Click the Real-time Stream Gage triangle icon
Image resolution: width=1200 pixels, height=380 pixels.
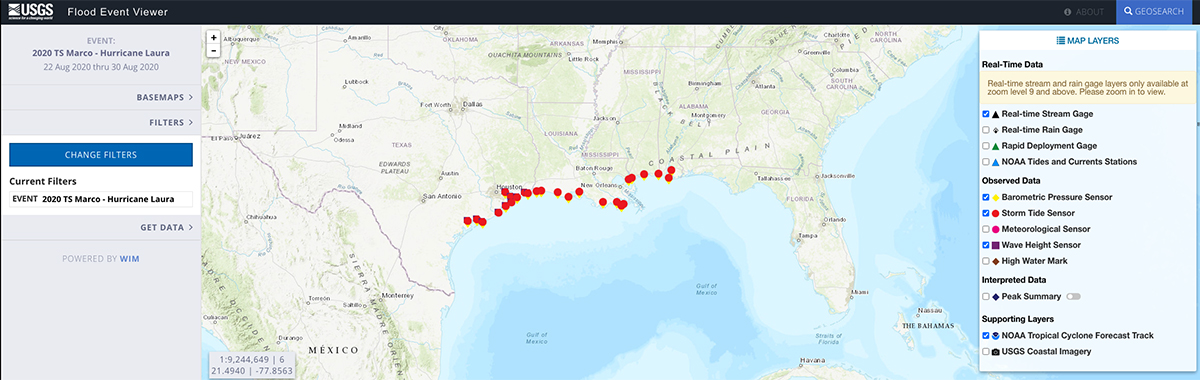pos(996,115)
